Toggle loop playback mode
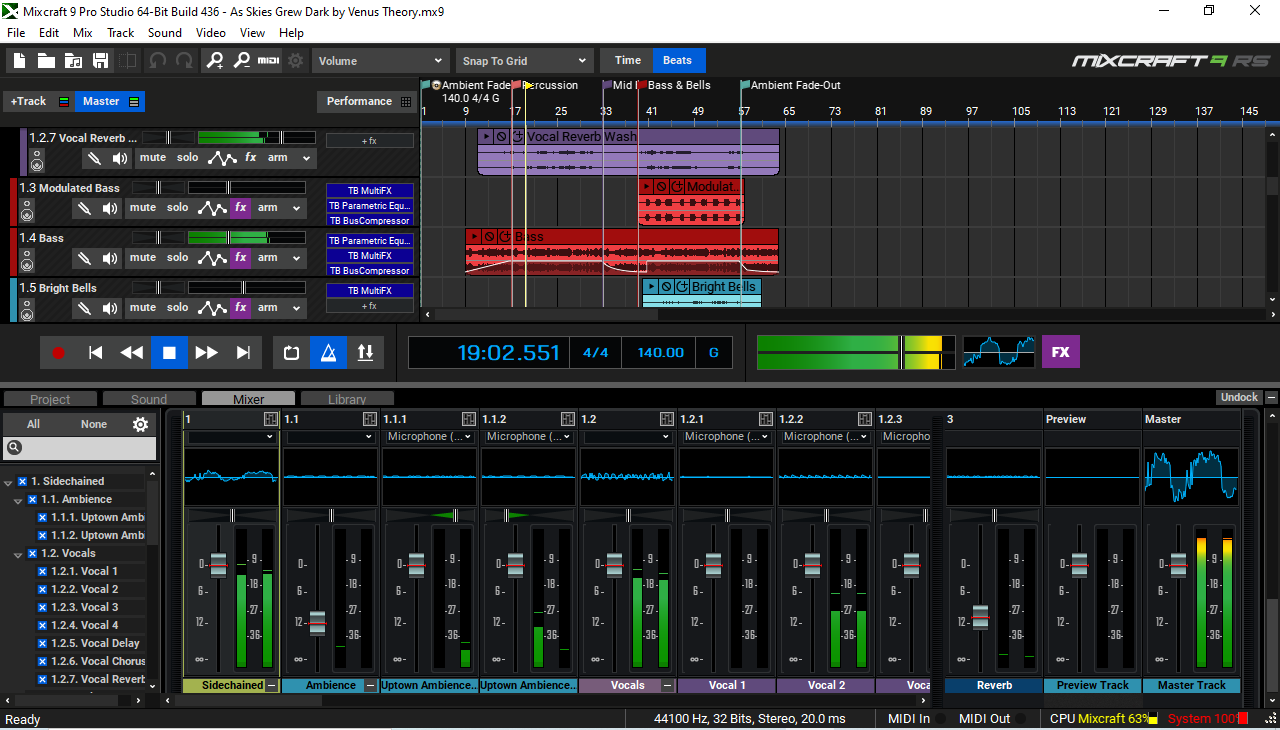The image size is (1280, 730). pyautogui.click(x=291, y=352)
